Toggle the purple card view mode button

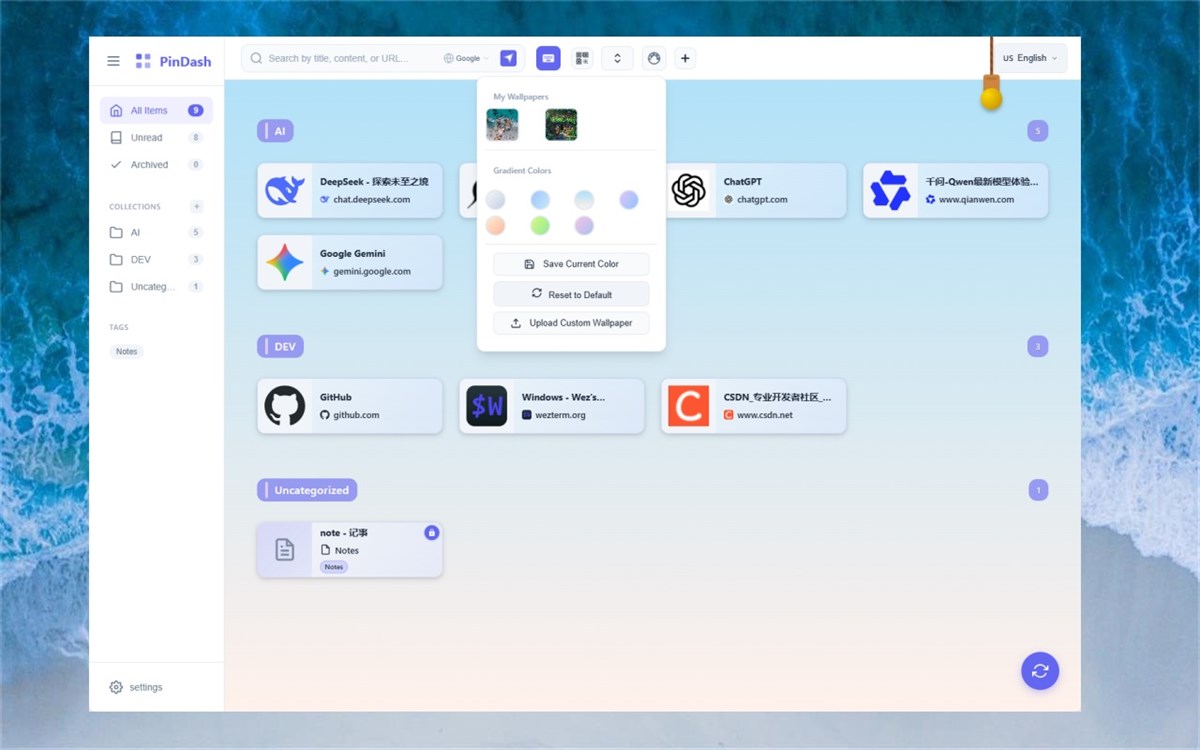point(548,58)
